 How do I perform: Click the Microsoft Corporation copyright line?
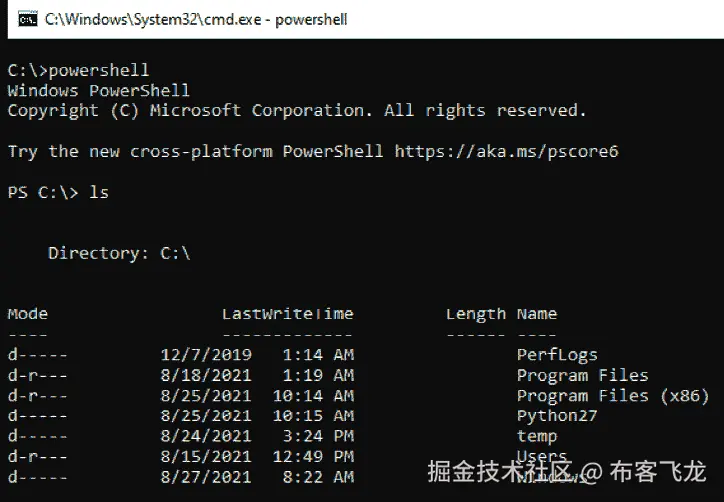pos(296,110)
